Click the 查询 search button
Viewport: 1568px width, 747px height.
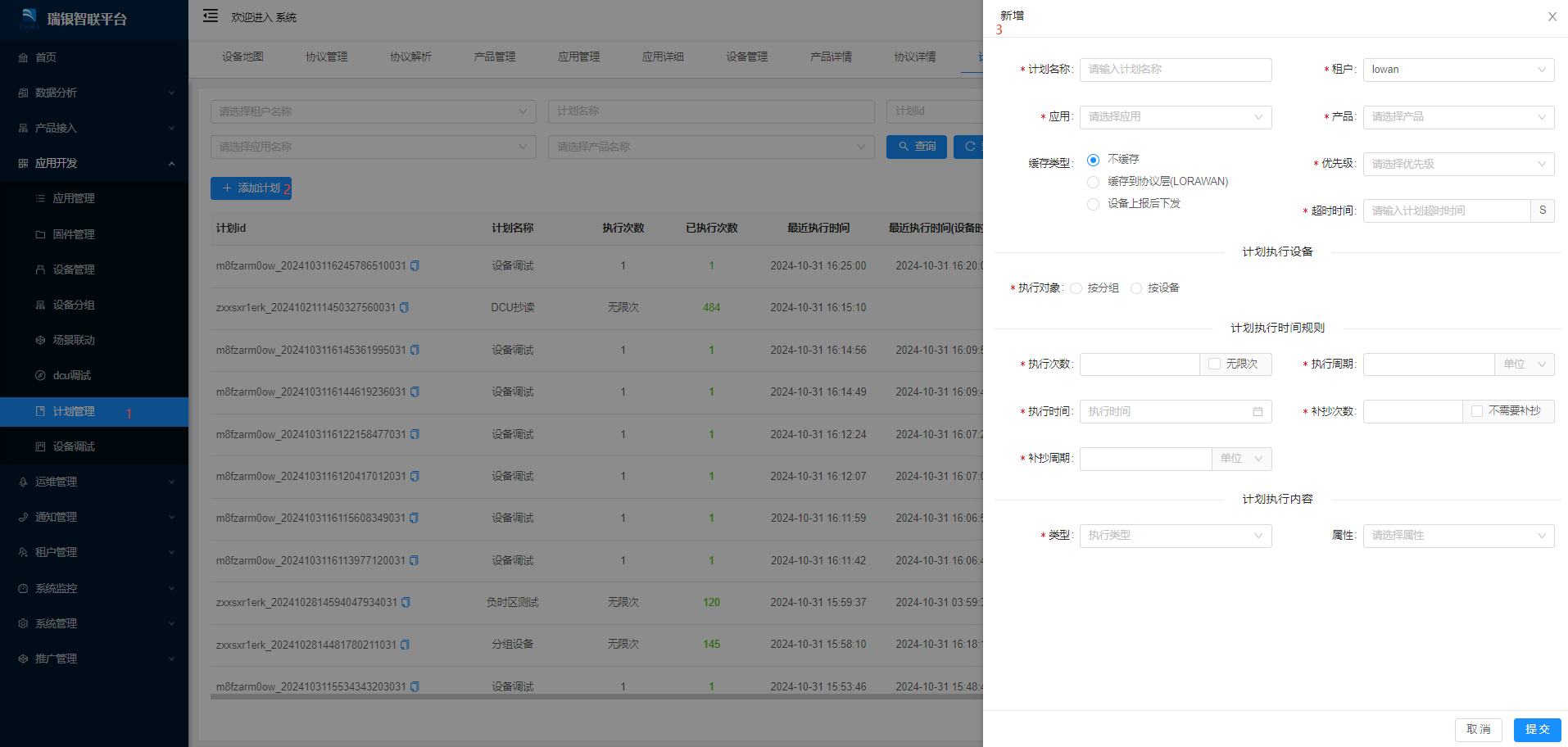pyautogui.click(x=917, y=147)
